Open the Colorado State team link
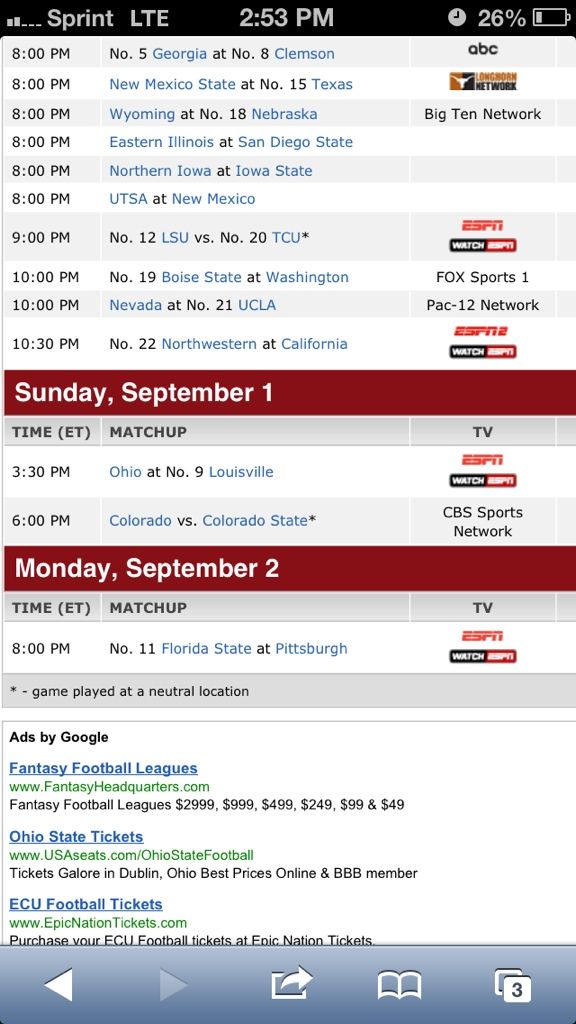 (255, 520)
